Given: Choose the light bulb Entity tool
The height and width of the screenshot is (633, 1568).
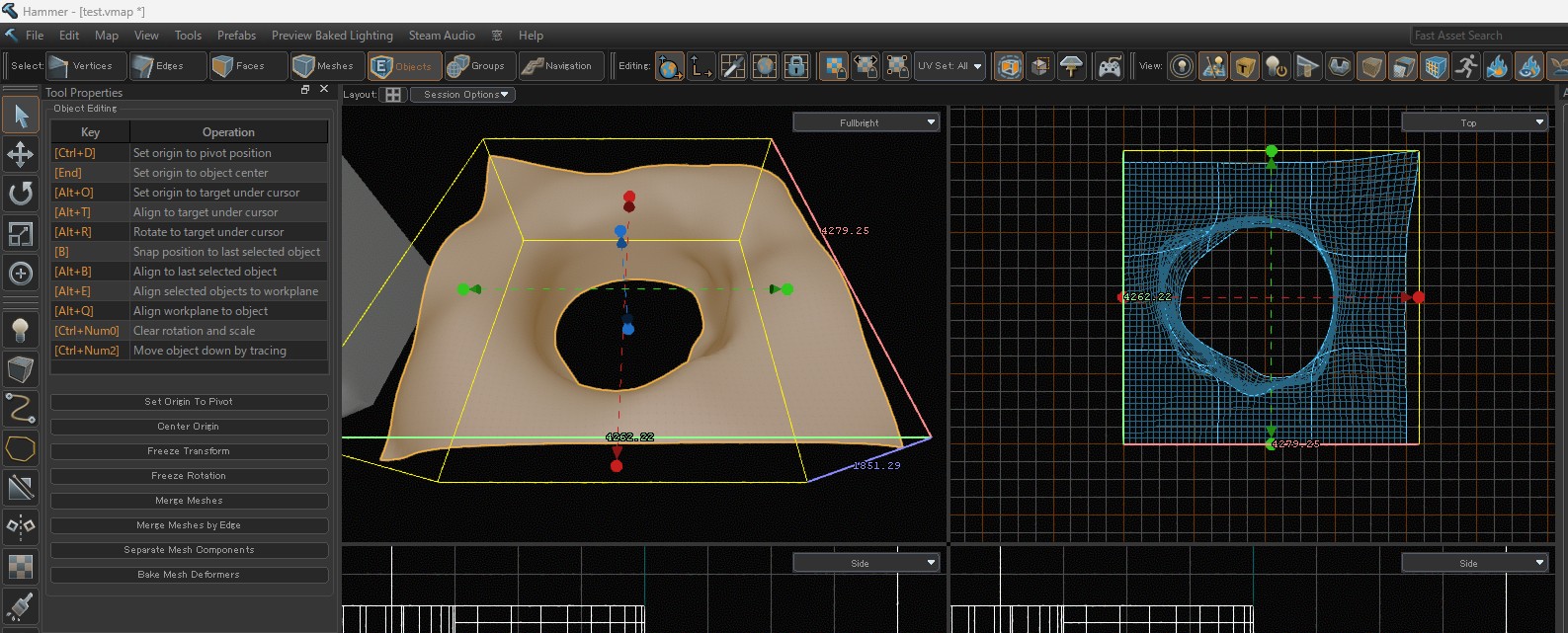Looking at the screenshot, I should [x=20, y=330].
